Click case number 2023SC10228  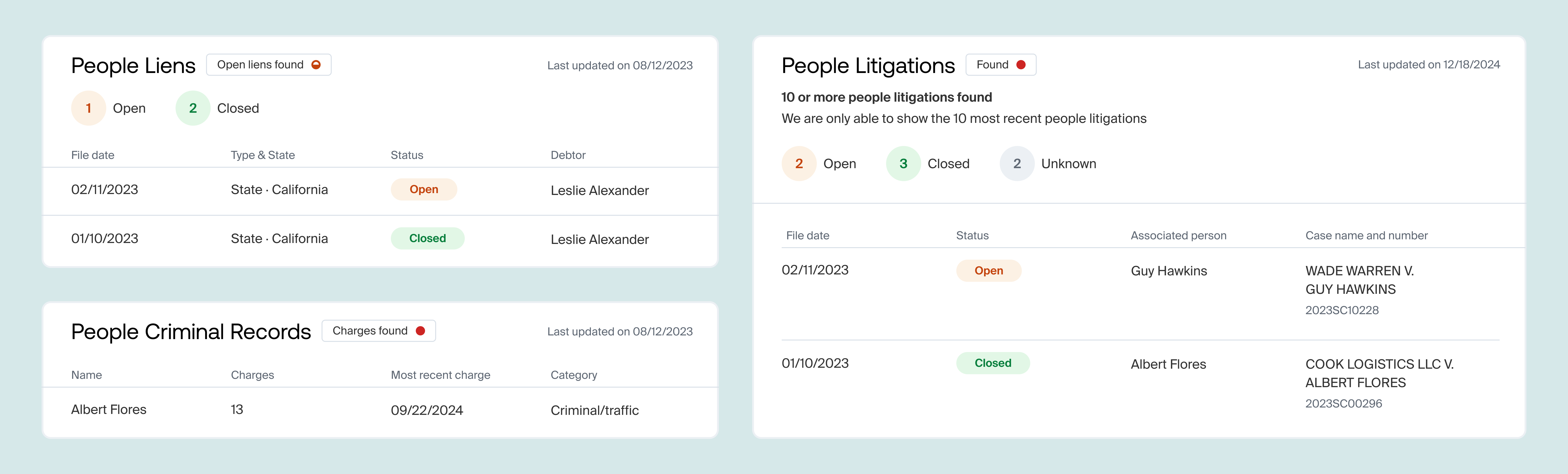pyautogui.click(x=1342, y=310)
